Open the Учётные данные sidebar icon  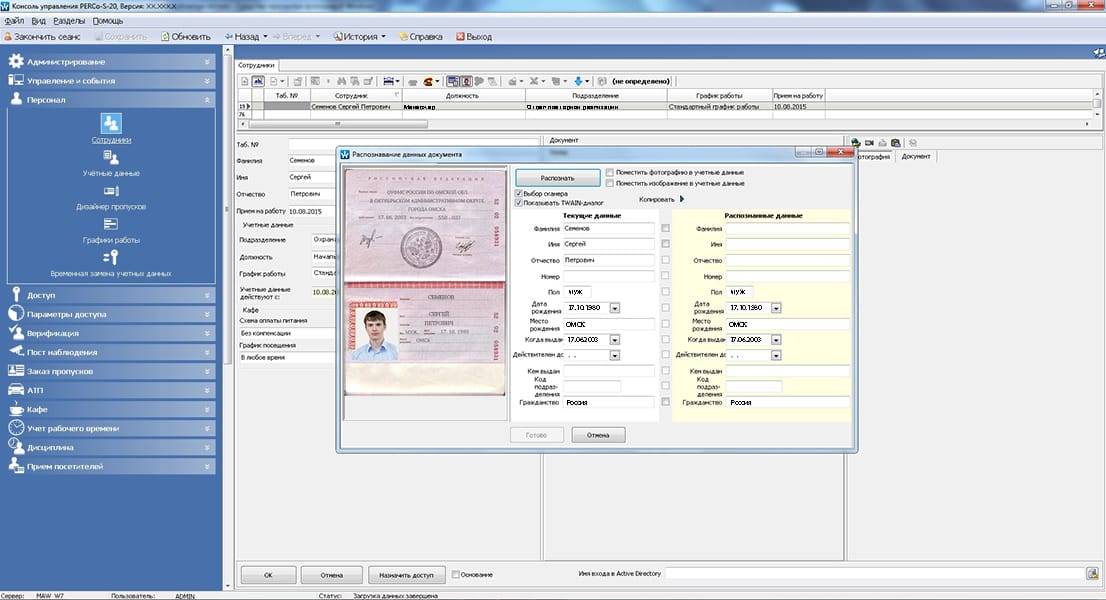(112, 157)
